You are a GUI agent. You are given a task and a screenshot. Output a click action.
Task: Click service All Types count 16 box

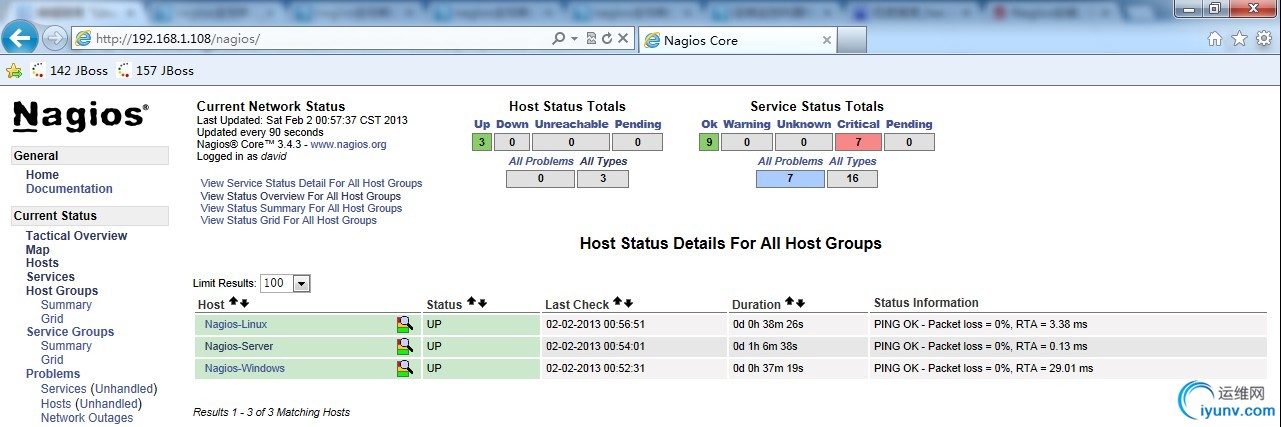pyautogui.click(x=852, y=179)
